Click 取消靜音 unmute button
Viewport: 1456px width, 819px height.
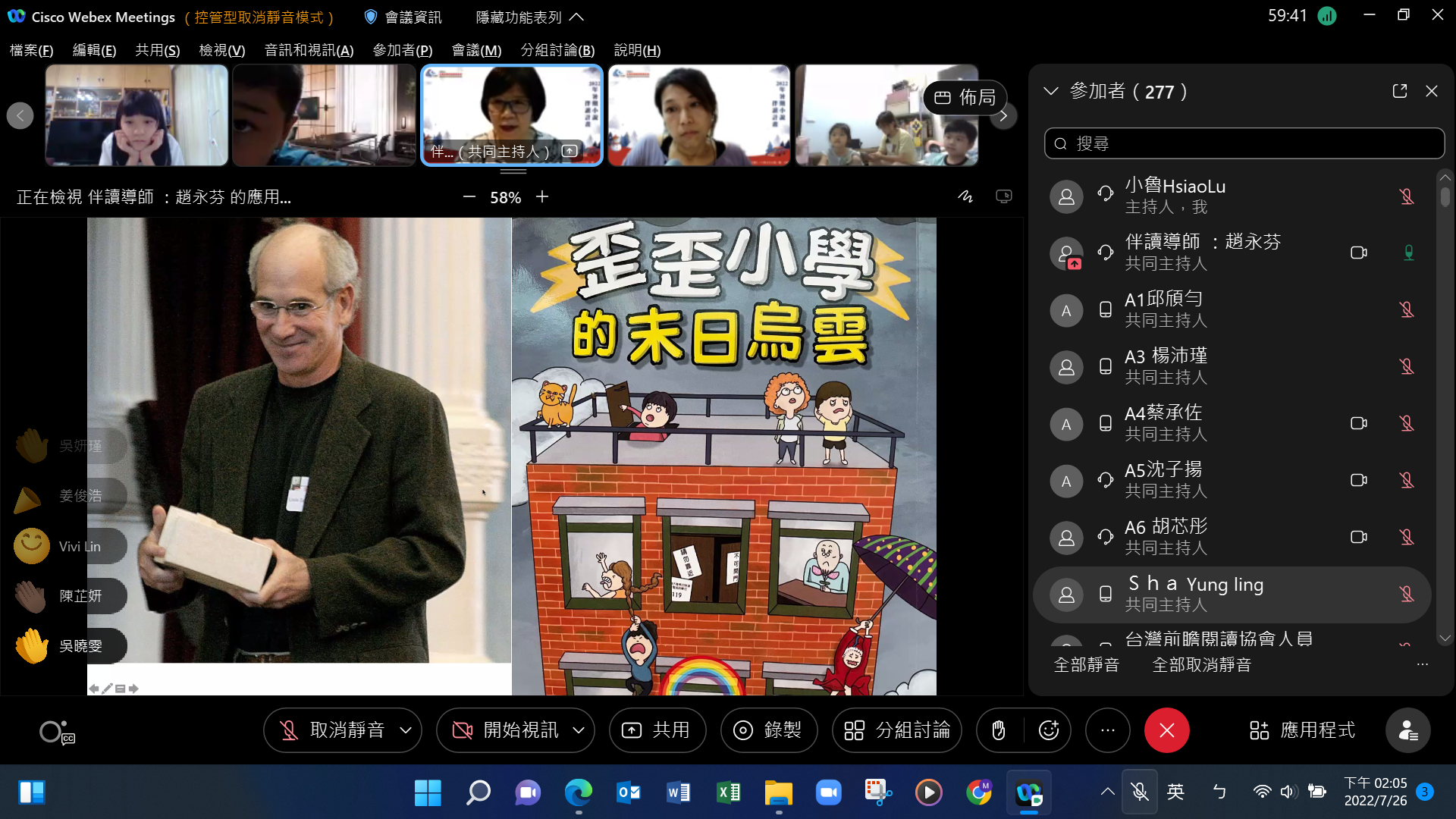point(331,730)
